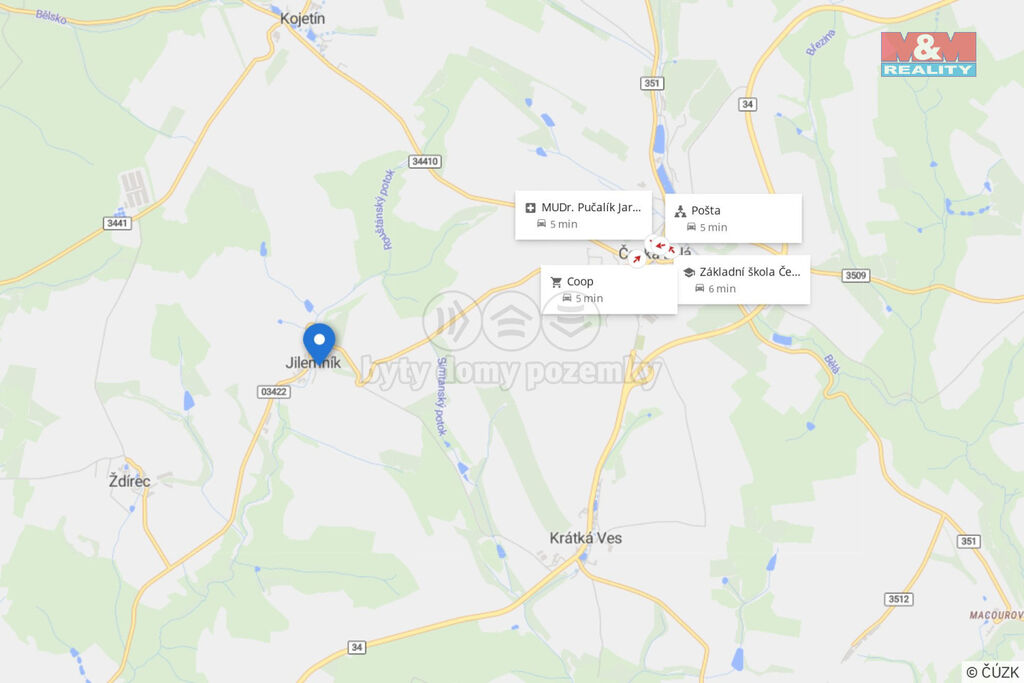Screen dimensions: 1024x683
Task: Open the Základní škola 6 min info card
Action: 743,279
